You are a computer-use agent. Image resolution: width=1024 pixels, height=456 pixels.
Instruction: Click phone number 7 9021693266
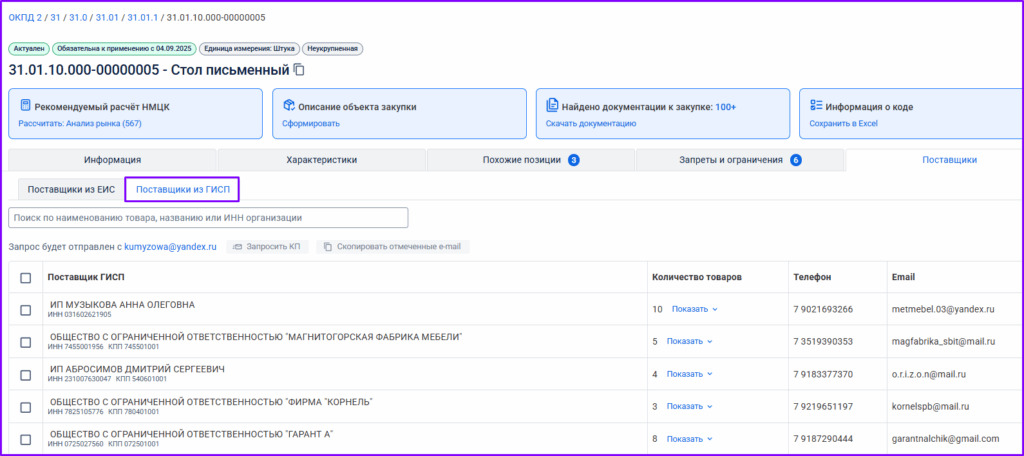pos(824,309)
